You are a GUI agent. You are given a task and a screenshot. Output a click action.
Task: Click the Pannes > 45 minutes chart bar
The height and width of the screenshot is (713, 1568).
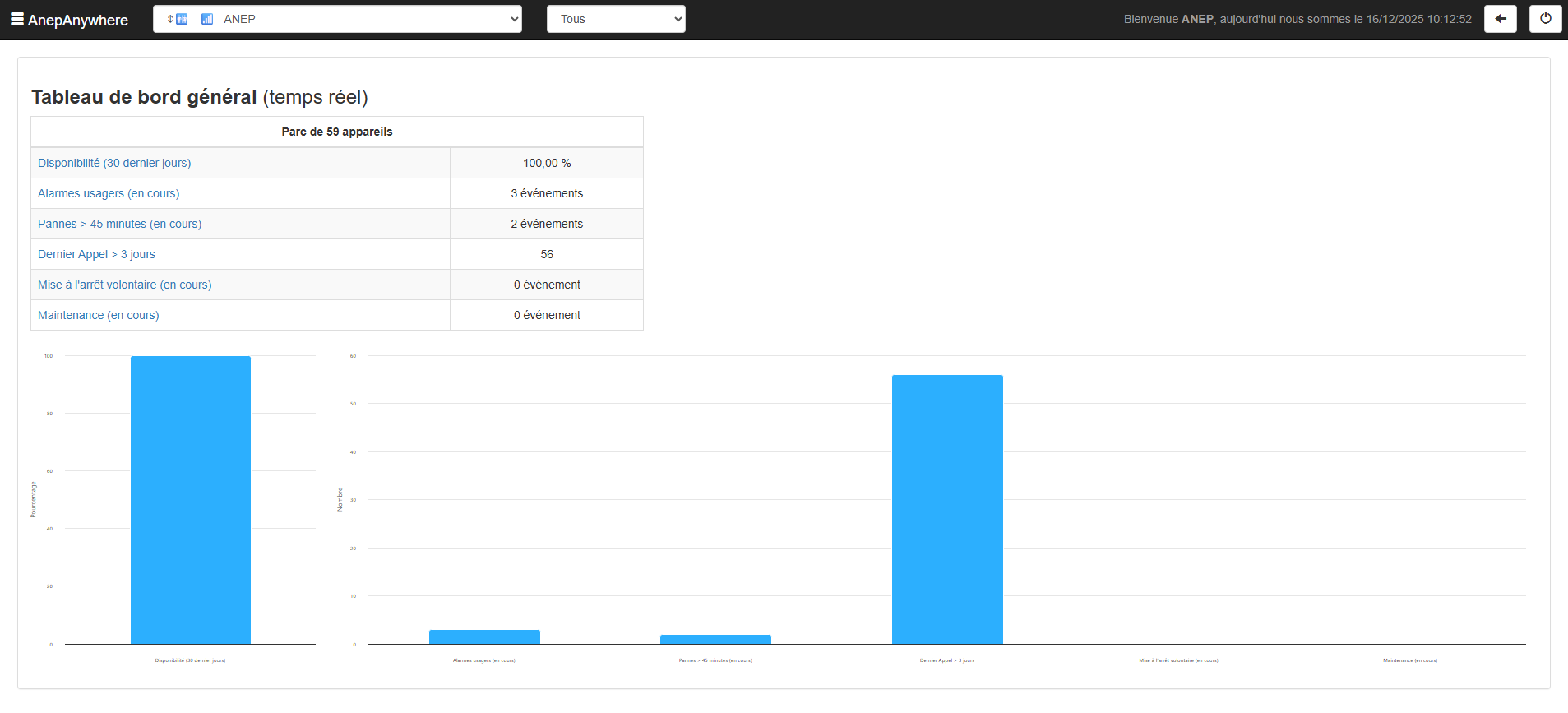[x=715, y=639]
